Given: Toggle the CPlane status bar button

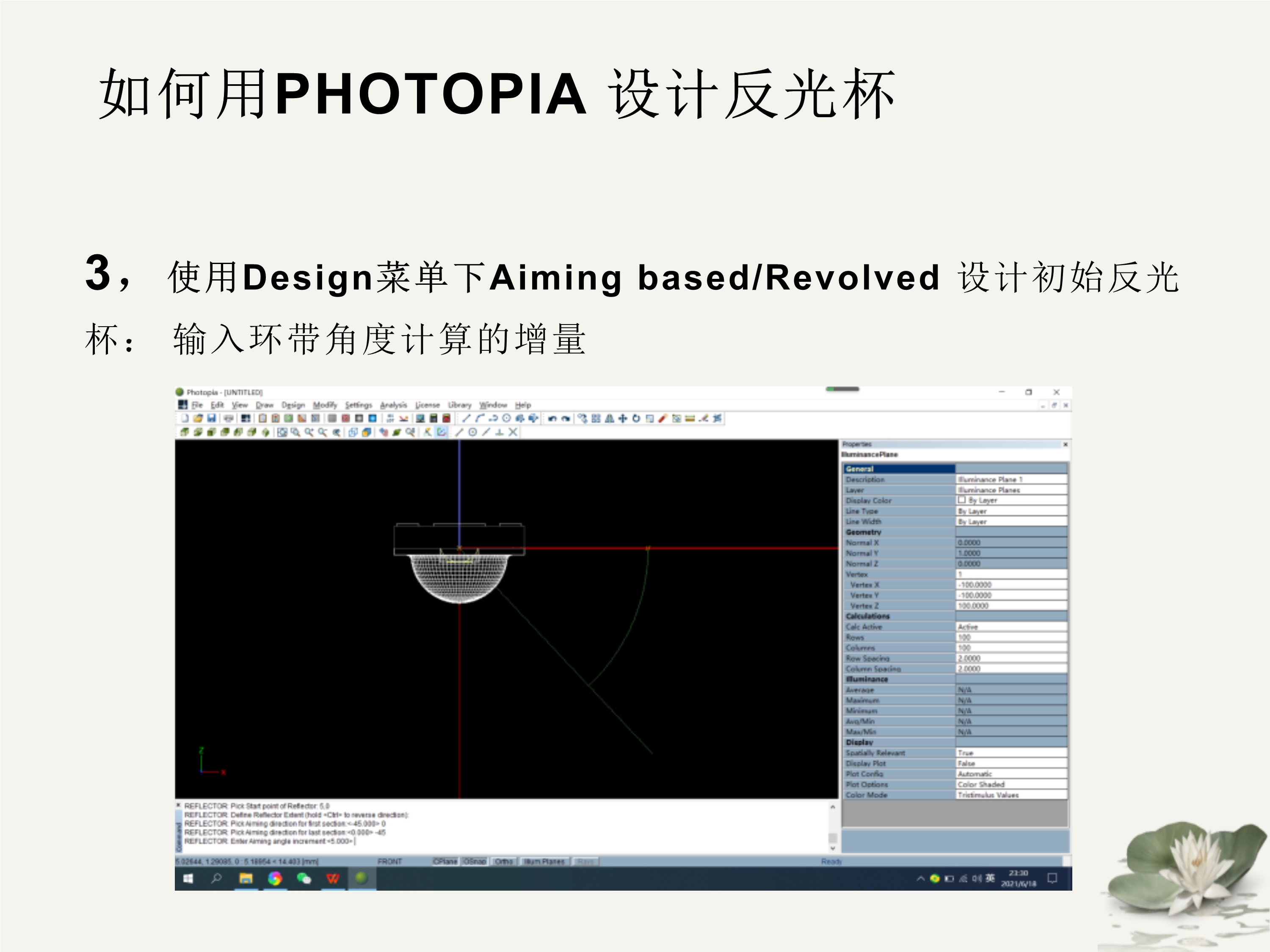Looking at the screenshot, I should coord(445,861).
